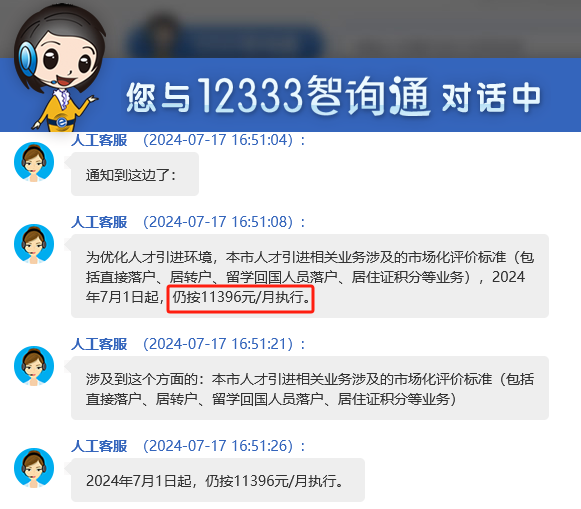Click the 您与12333智询通 对话中 banner title
This screenshot has width=581, height=509.
(x=333, y=96)
